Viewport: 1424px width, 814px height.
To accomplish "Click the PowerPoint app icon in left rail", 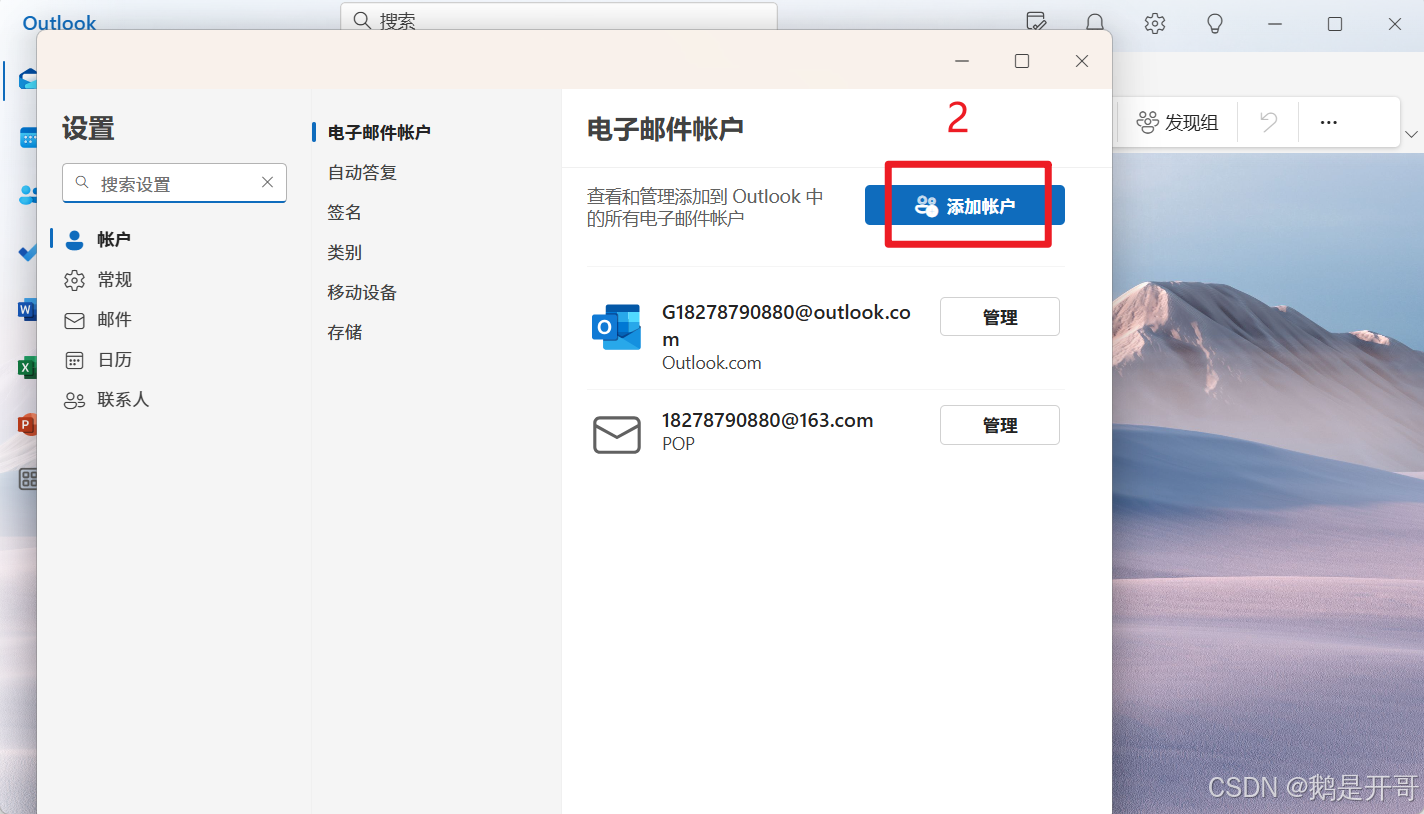I will (27, 425).
